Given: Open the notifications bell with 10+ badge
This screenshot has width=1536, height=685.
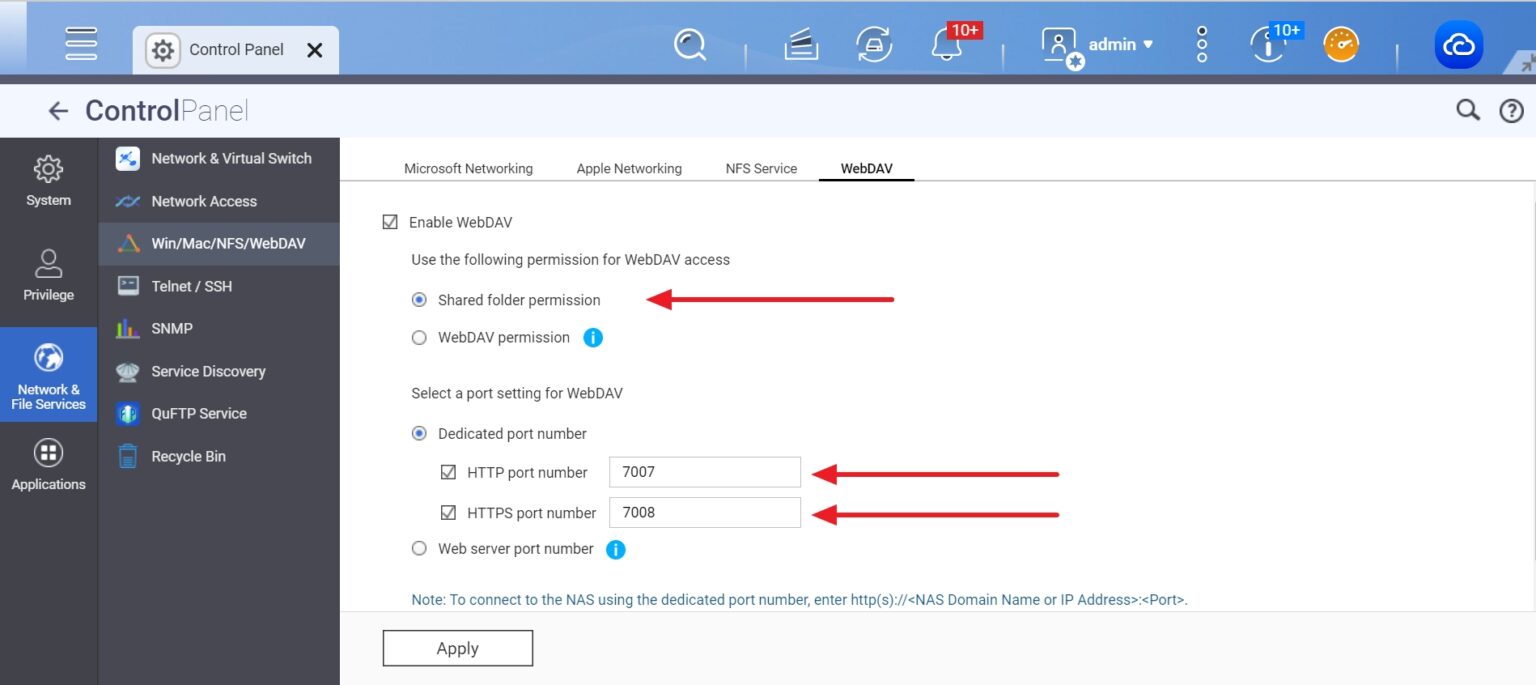Looking at the screenshot, I should 945,45.
